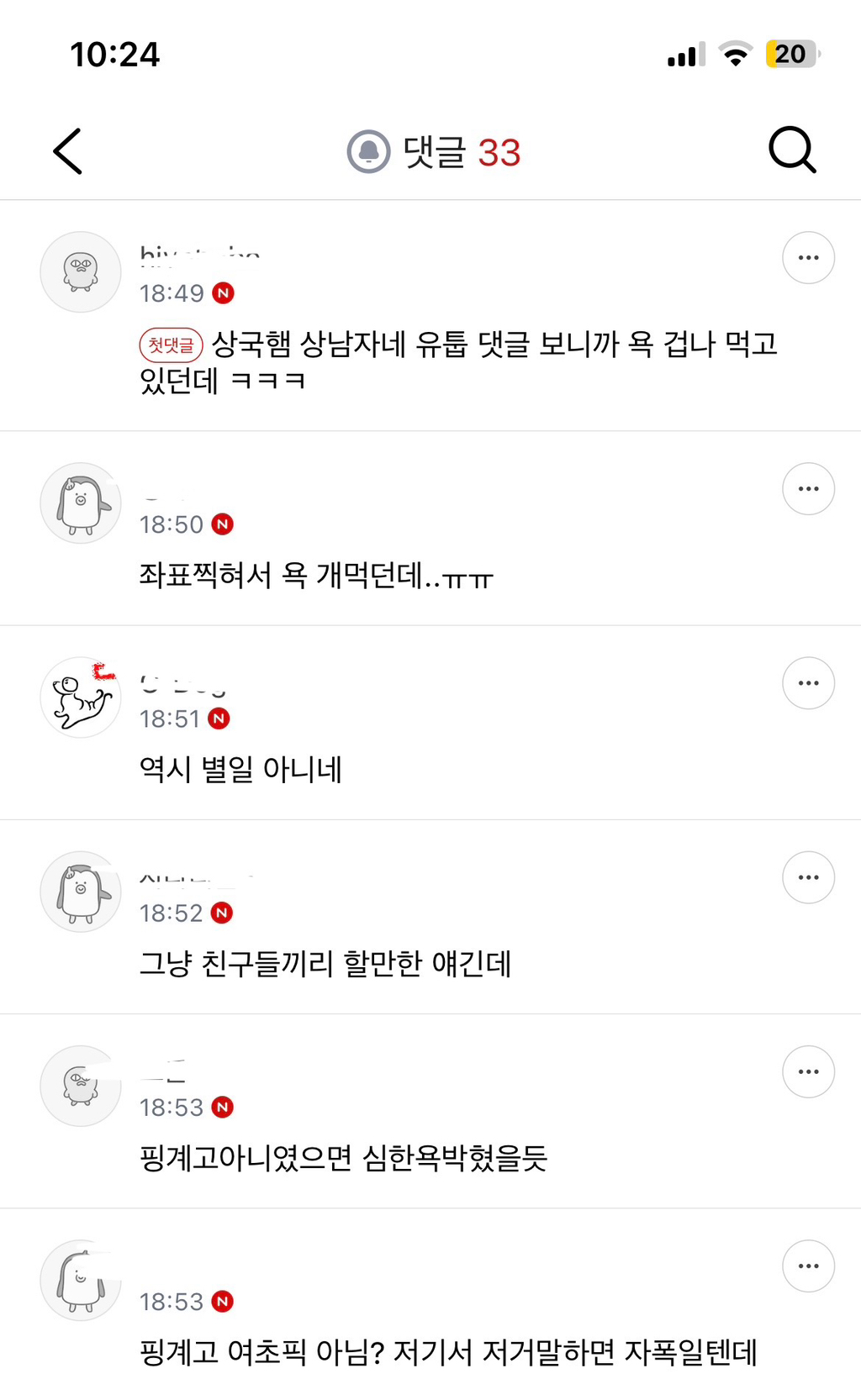Open more options for 18:49 comment

click(x=808, y=257)
